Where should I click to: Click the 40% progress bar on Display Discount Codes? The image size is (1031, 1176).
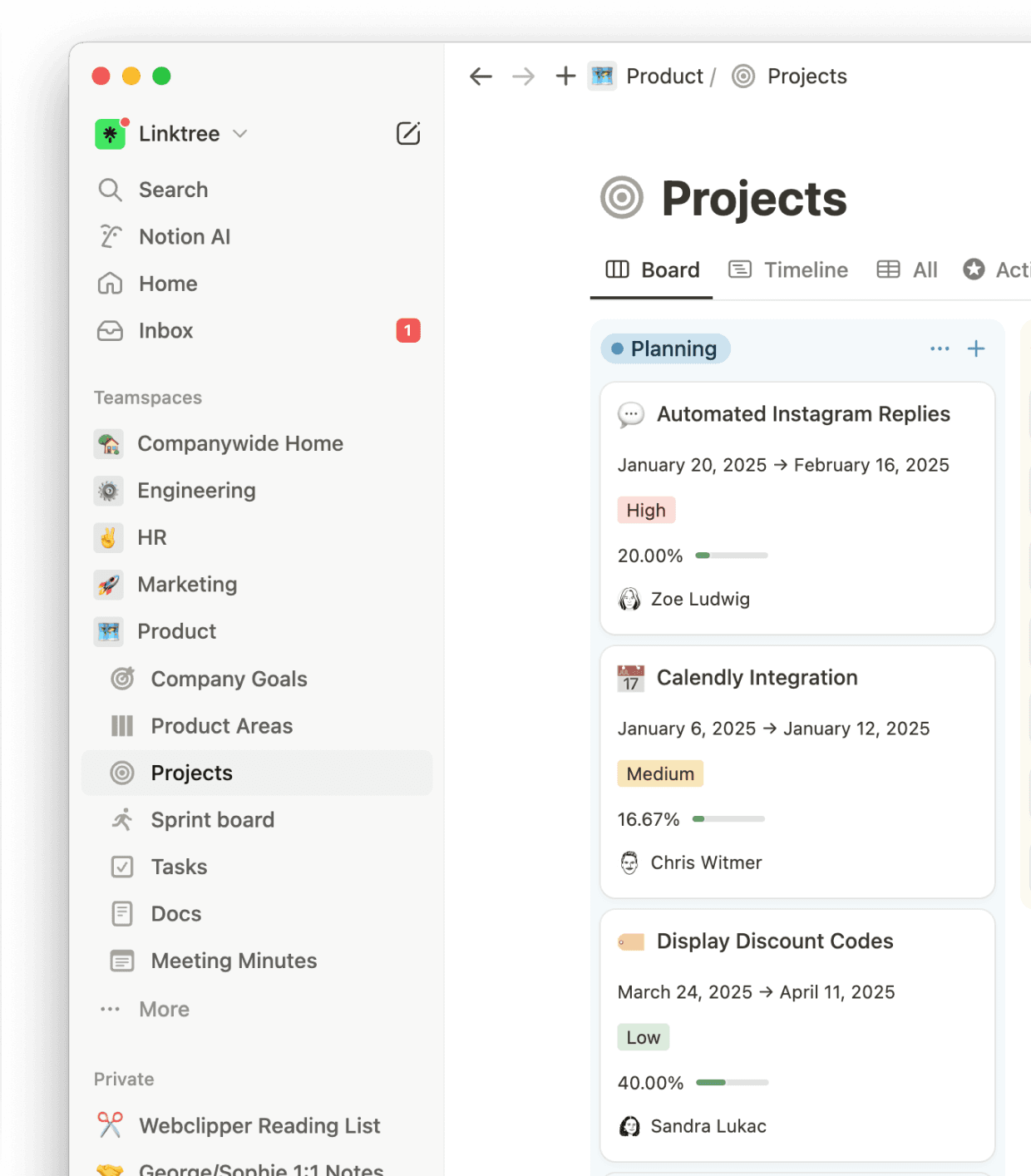click(x=732, y=1083)
